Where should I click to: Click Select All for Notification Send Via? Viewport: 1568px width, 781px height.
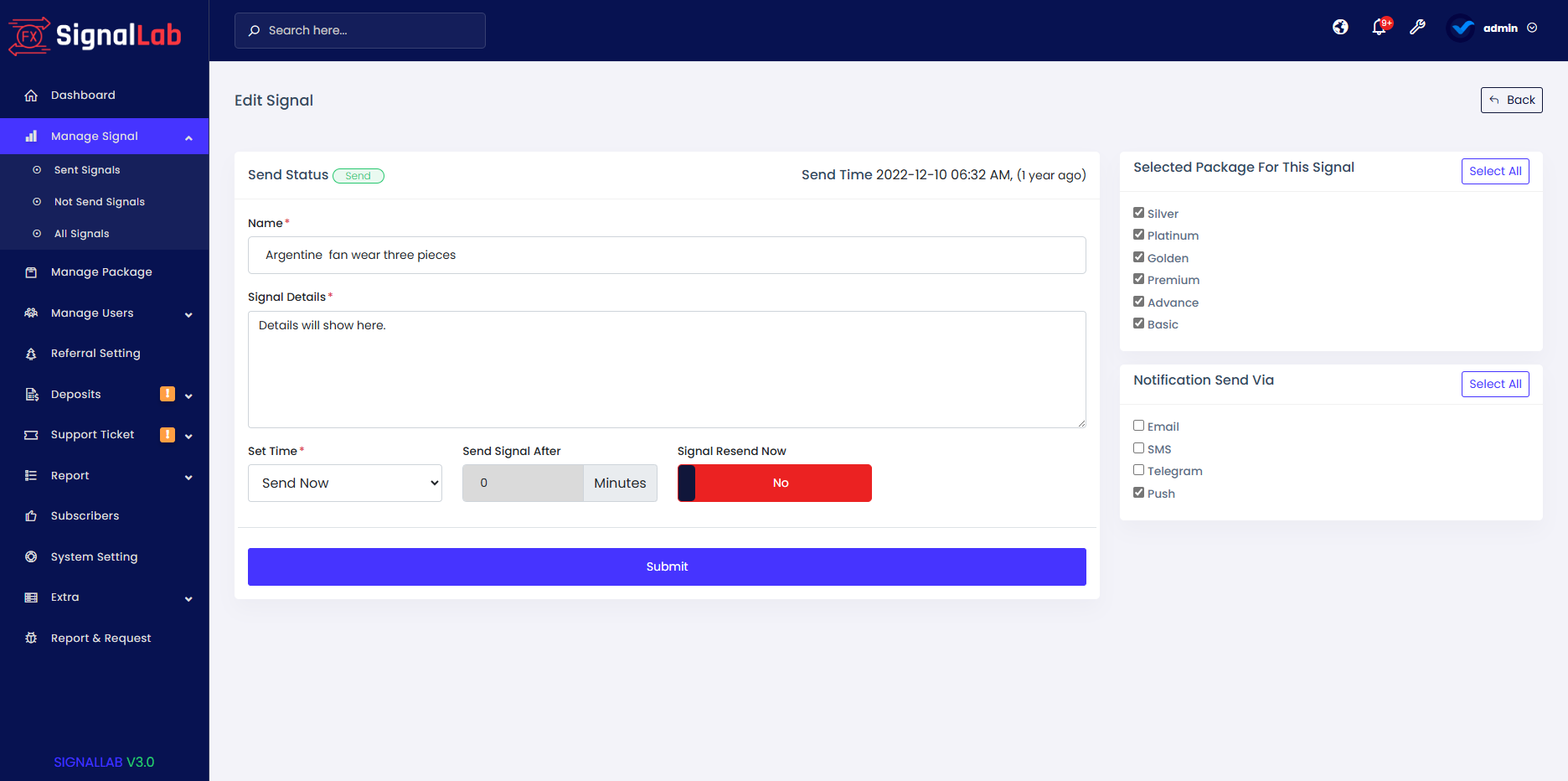1495,384
